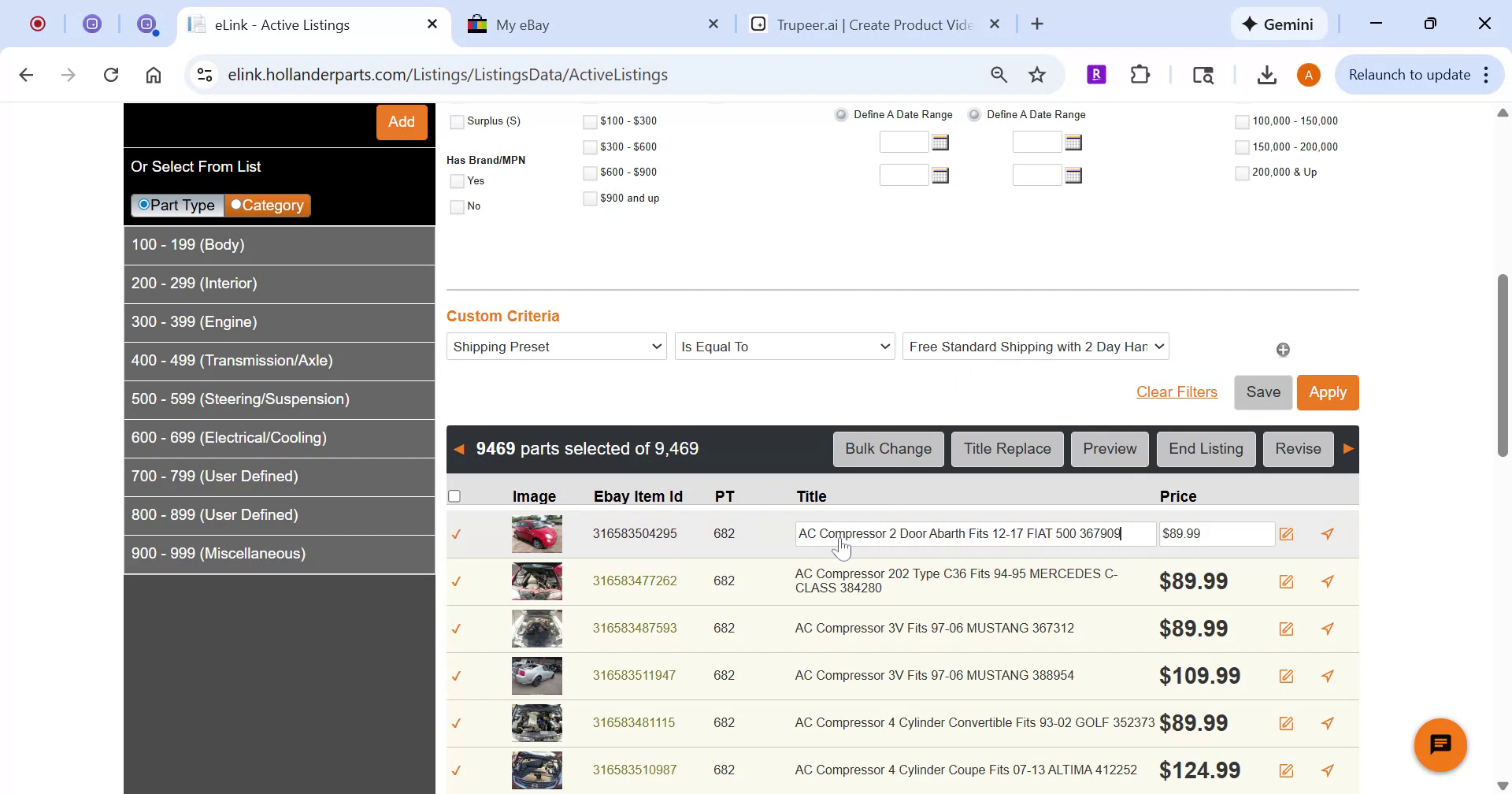Select the Define A Date Range radio button
This screenshot has height=794, width=1512.
click(839, 113)
